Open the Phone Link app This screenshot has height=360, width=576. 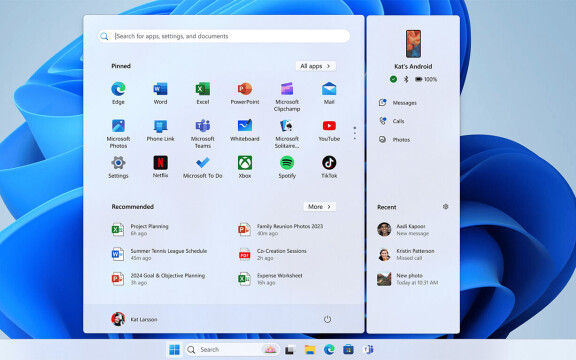pyautogui.click(x=161, y=130)
